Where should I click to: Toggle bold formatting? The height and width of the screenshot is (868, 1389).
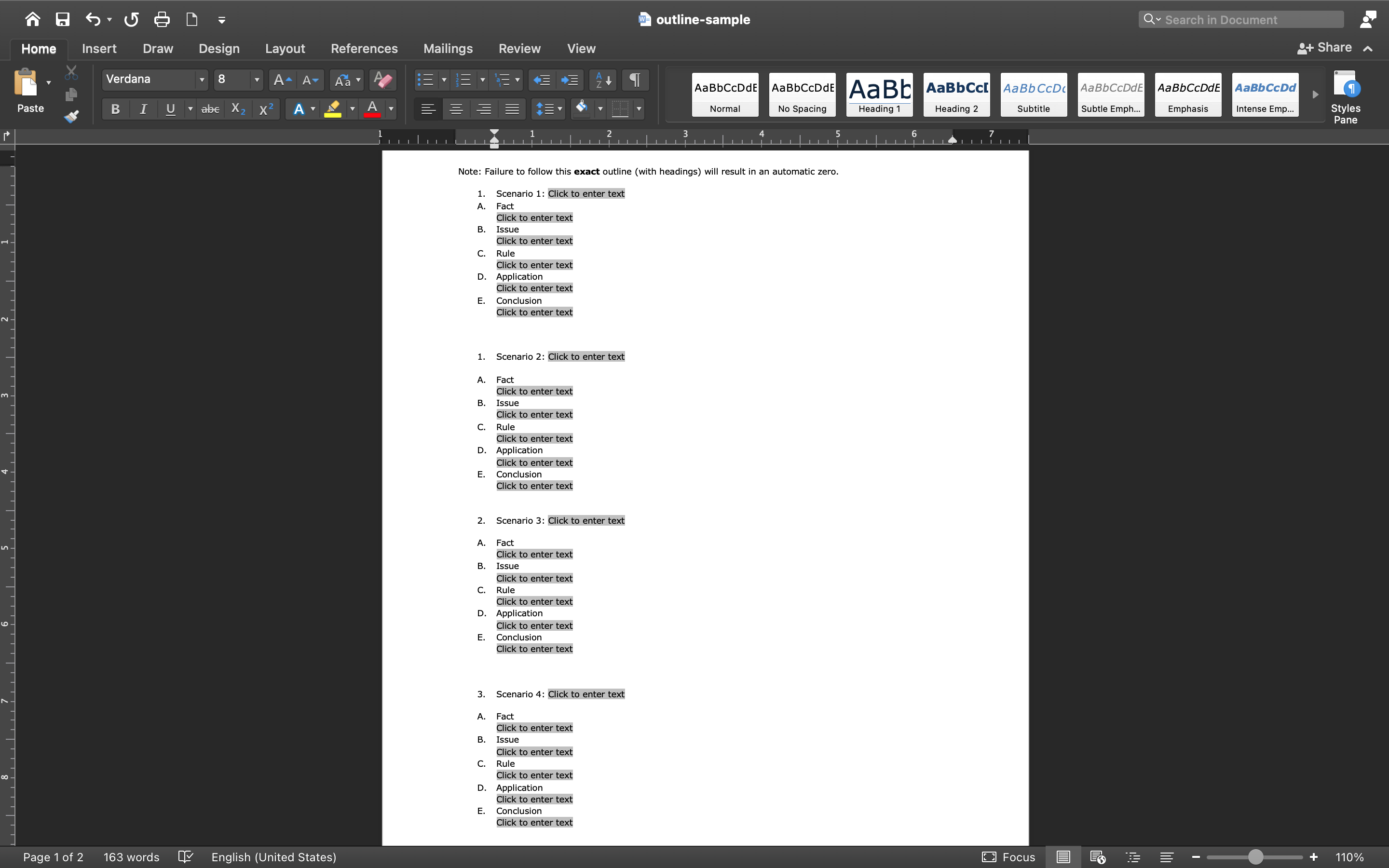point(115,108)
